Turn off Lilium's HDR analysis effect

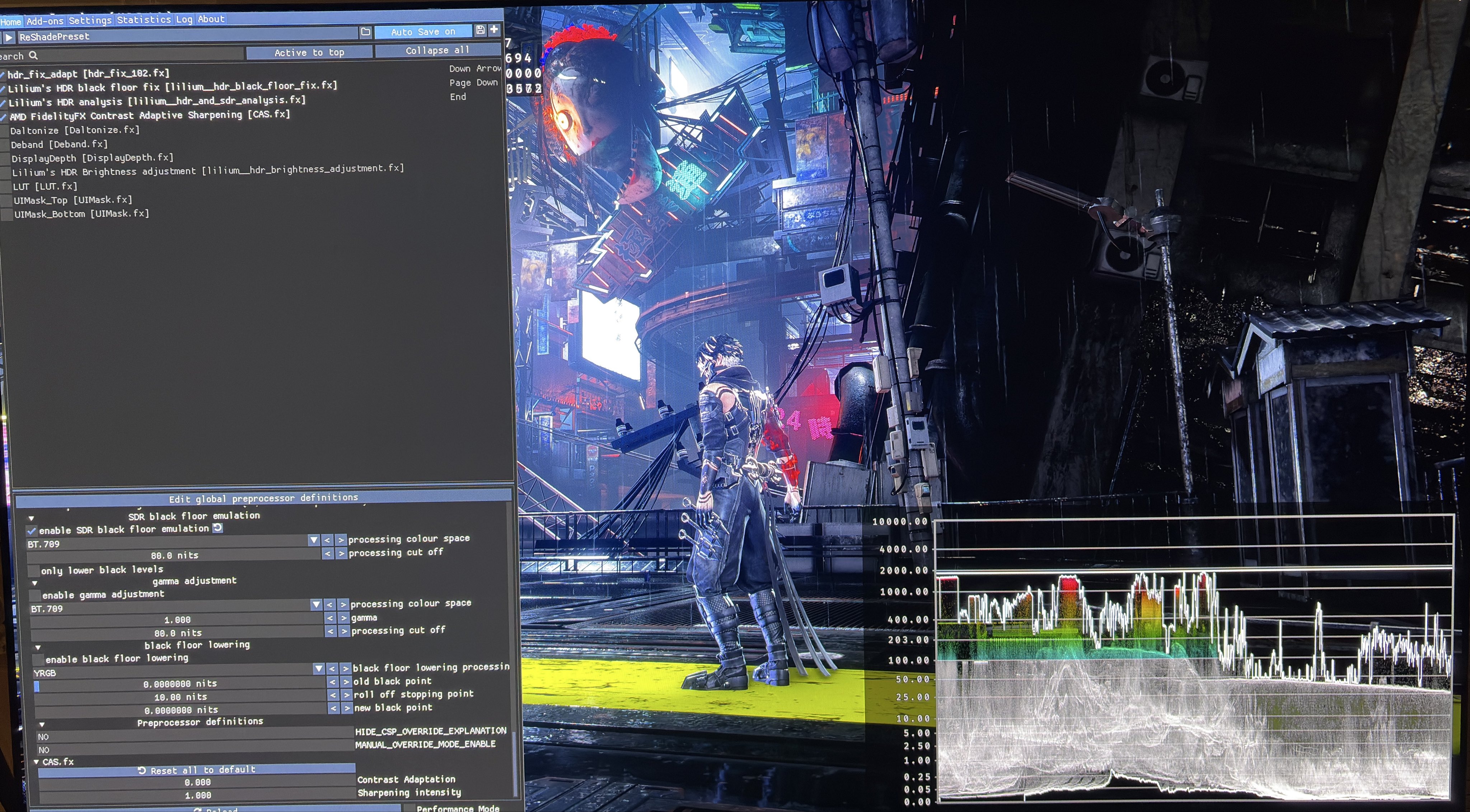4,103
